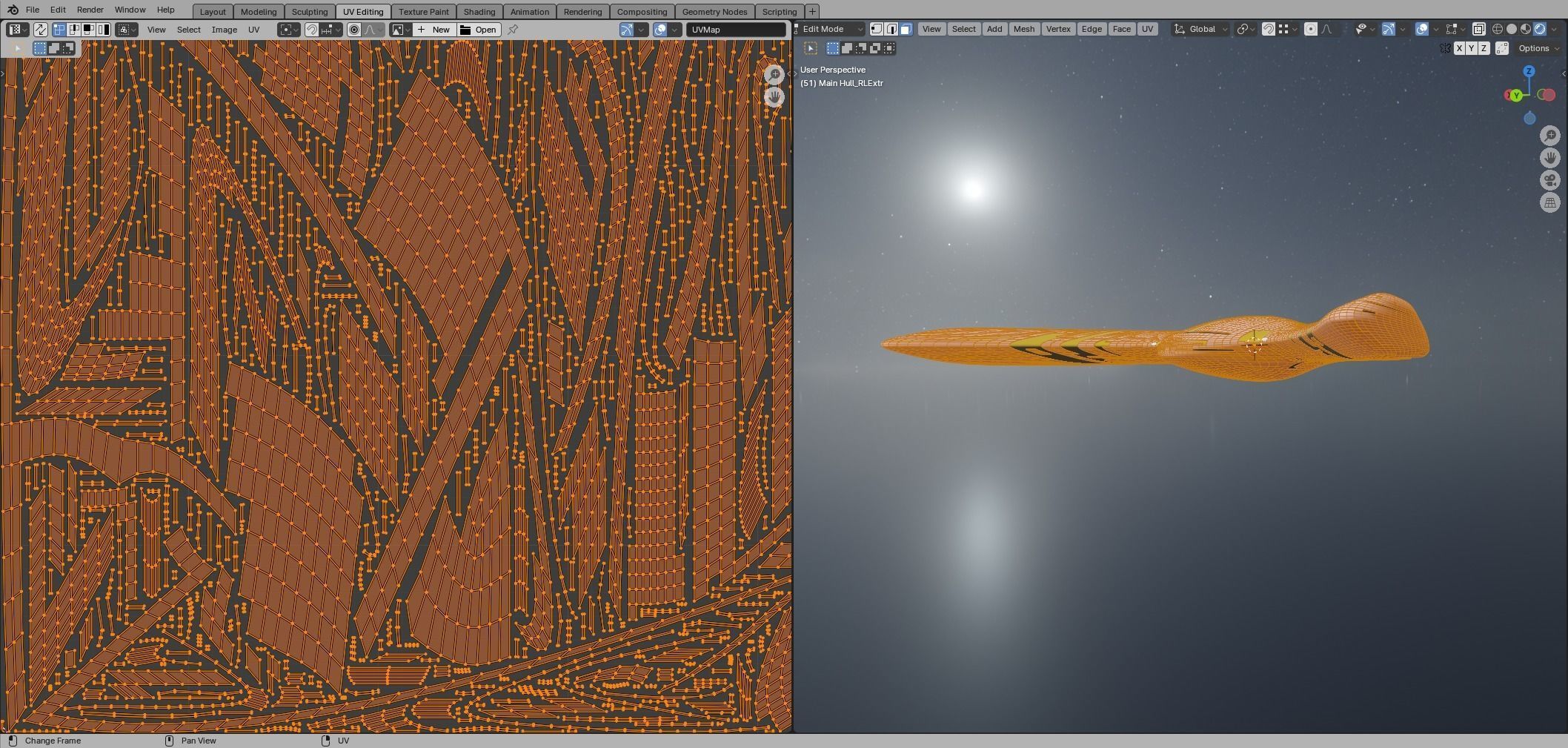This screenshot has height=748, width=1568.
Task: Open the Options dropdown in 3D viewport
Action: [x=1538, y=48]
